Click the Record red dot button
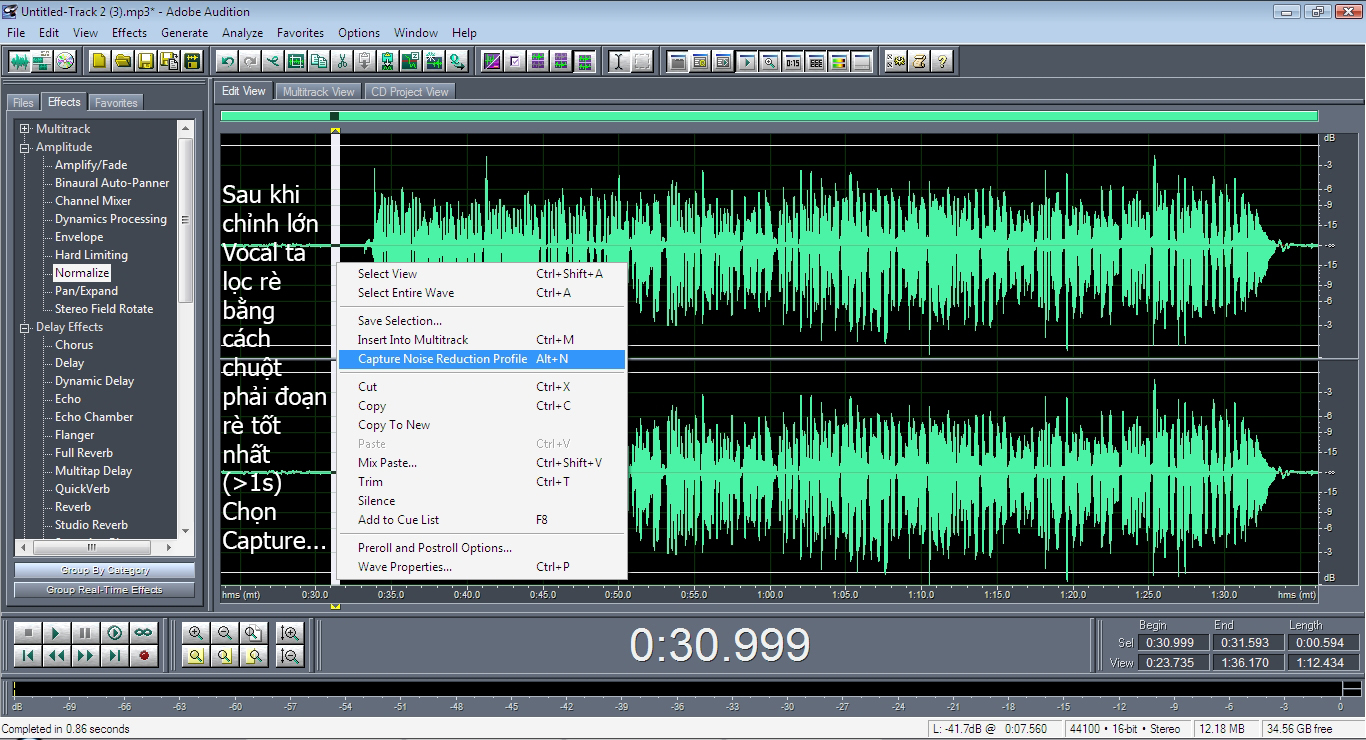This screenshot has width=1366, height=740. point(144,656)
